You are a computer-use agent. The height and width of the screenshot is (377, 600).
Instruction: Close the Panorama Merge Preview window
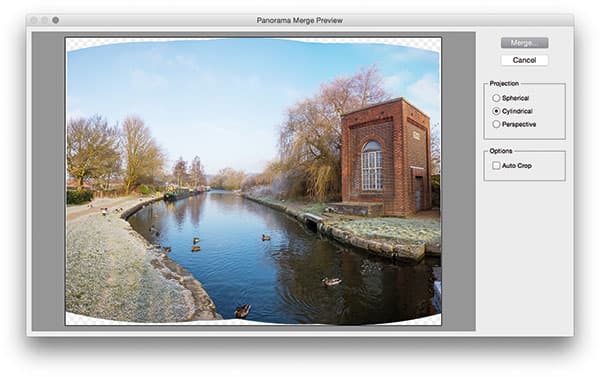tap(34, 20)
